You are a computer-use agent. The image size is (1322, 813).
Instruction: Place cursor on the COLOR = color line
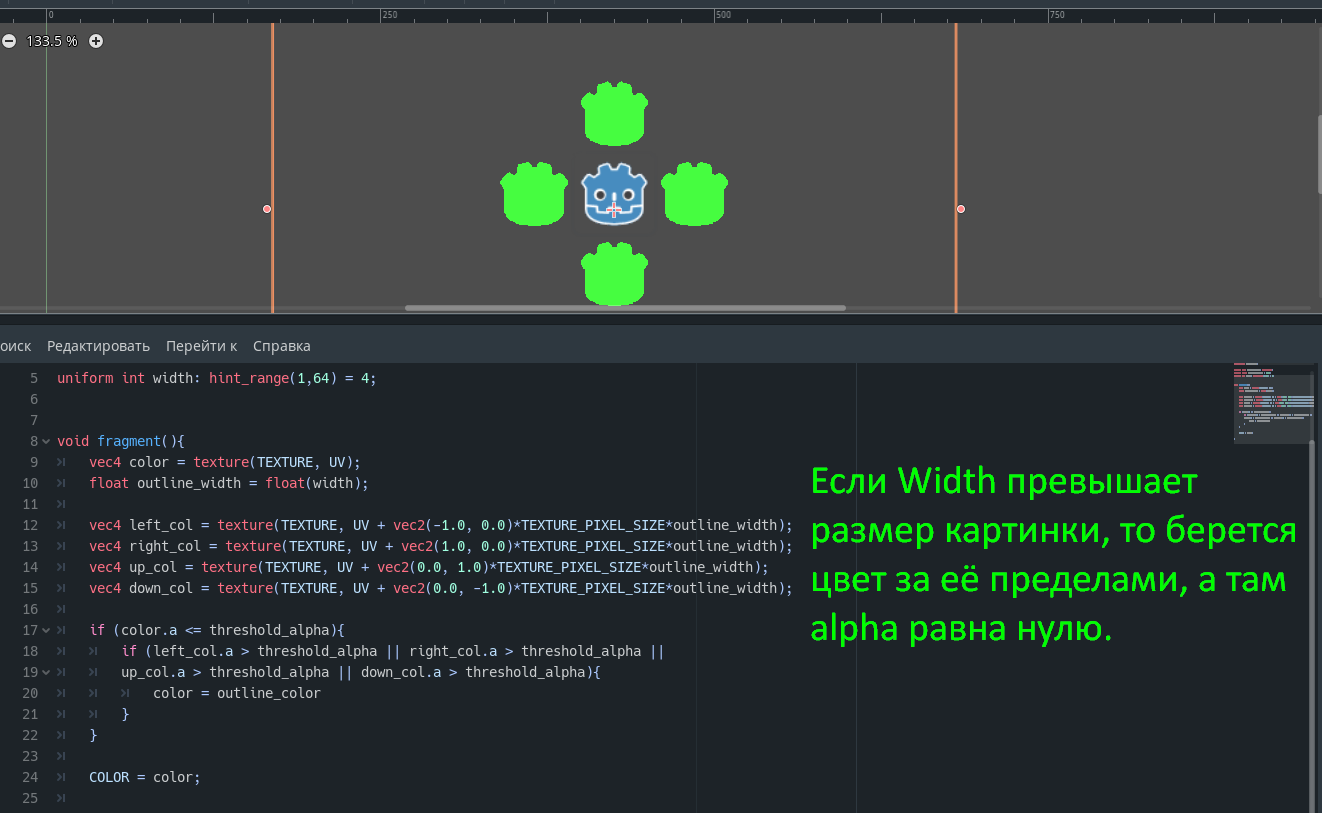click(x=145, y=777)
